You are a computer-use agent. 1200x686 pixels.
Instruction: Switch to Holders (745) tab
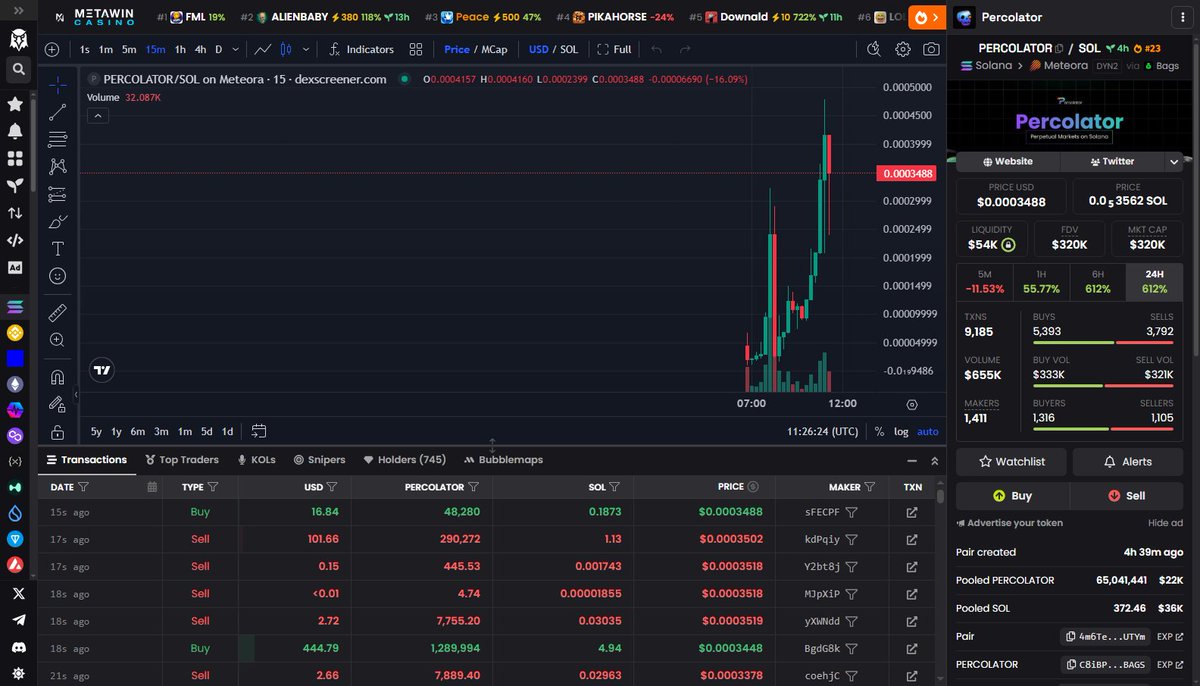click(x=405, y=460)
